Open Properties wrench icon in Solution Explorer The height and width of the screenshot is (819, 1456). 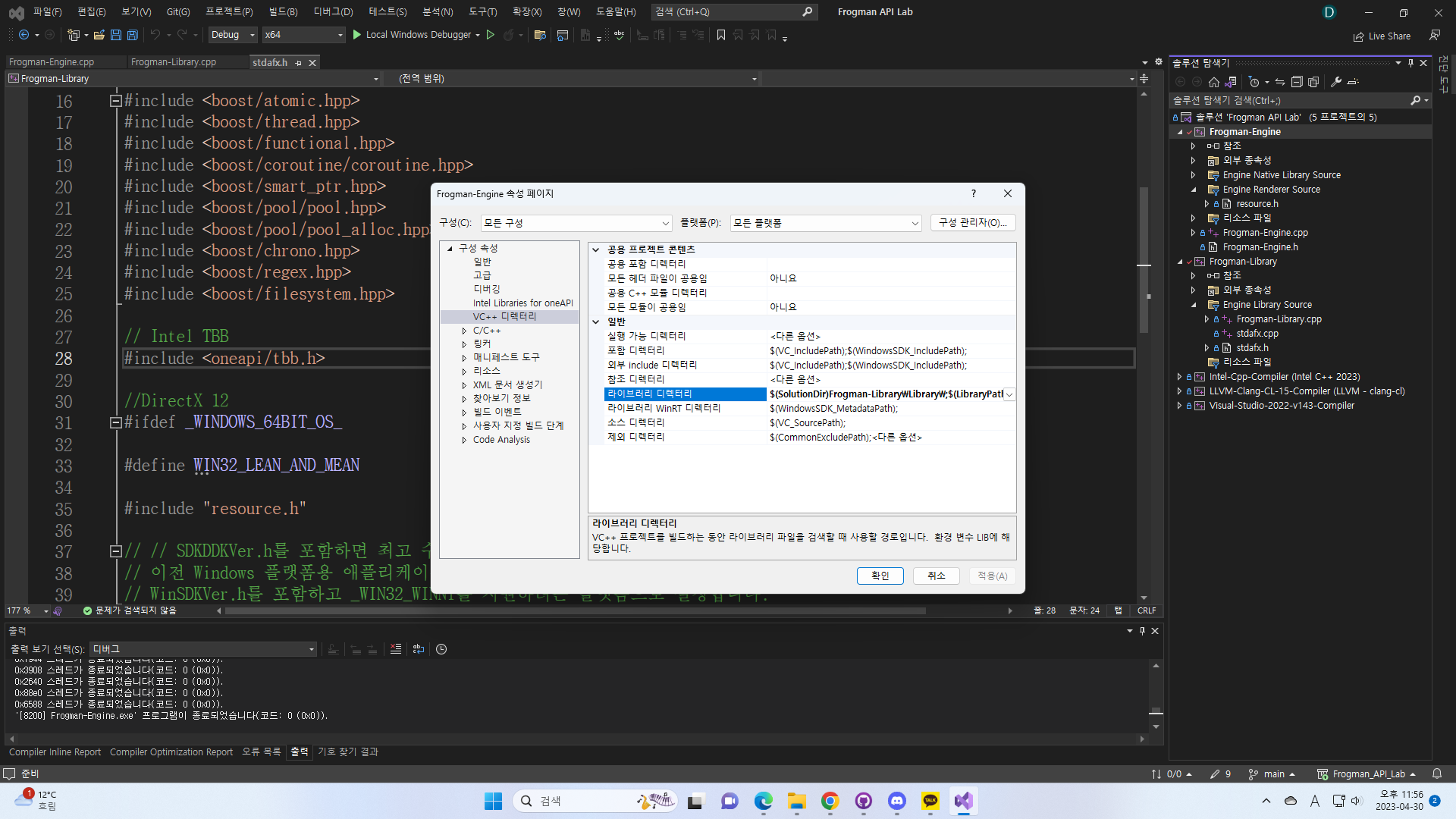(x=1336, y=82)
